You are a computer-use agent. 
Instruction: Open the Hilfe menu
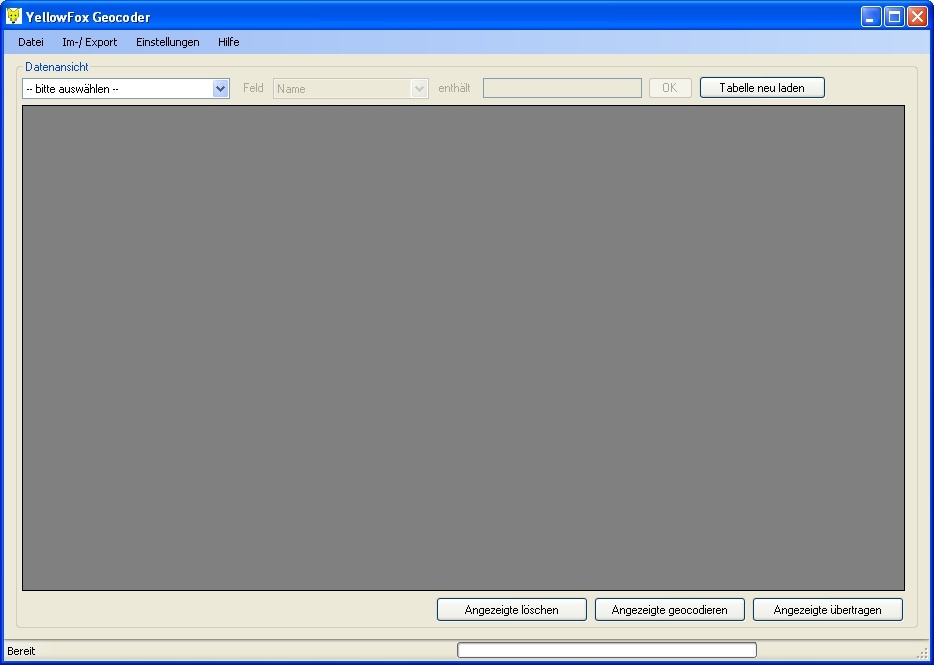click(228, 42)
